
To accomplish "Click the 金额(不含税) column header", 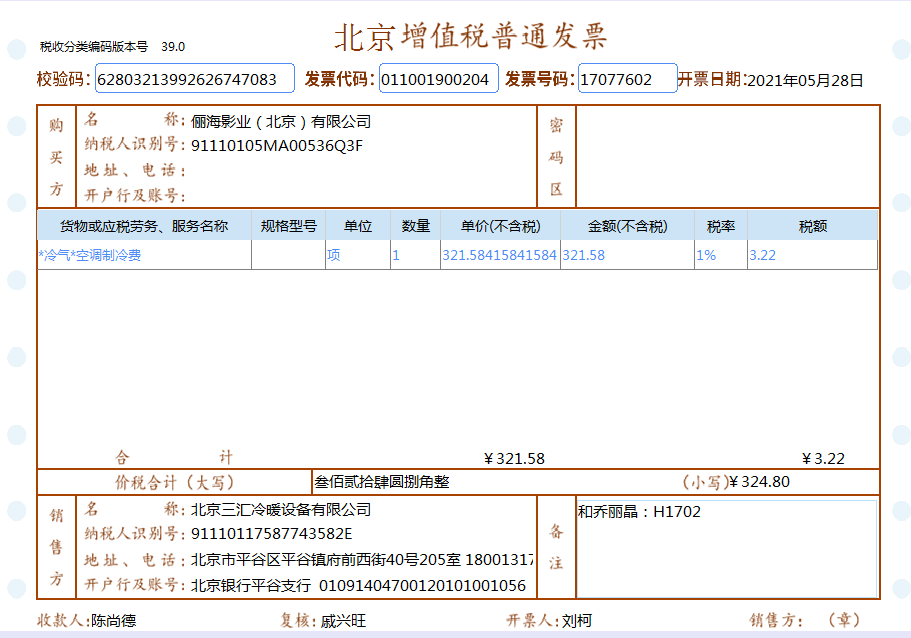I will pyautogui.click(x=627, y=226).
